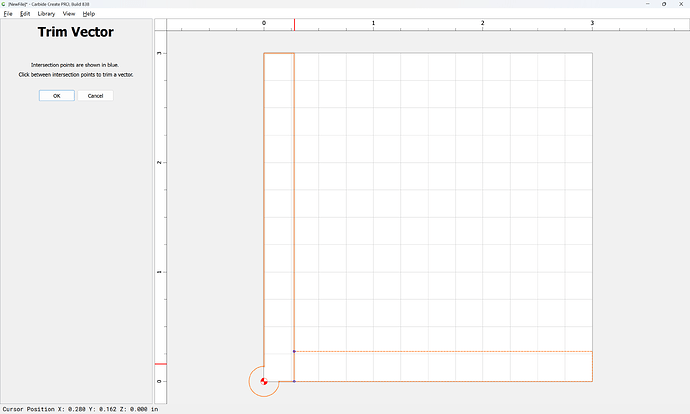Click the 'Trim Vector' panel heading
Image resolution: width=690 pixels, height=414 pixels.
(x=76, y=32)
